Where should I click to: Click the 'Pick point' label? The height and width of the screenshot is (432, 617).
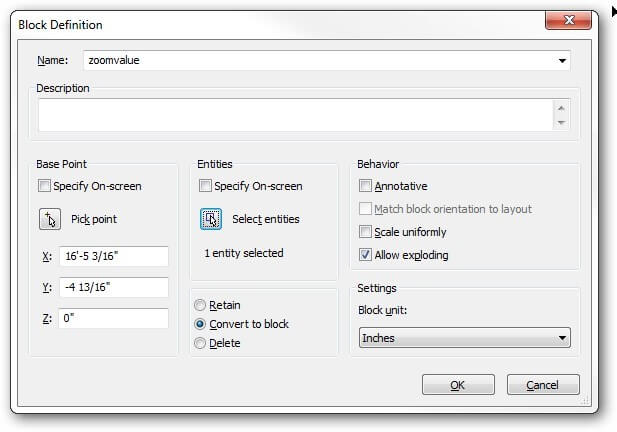tap(94, 219)
